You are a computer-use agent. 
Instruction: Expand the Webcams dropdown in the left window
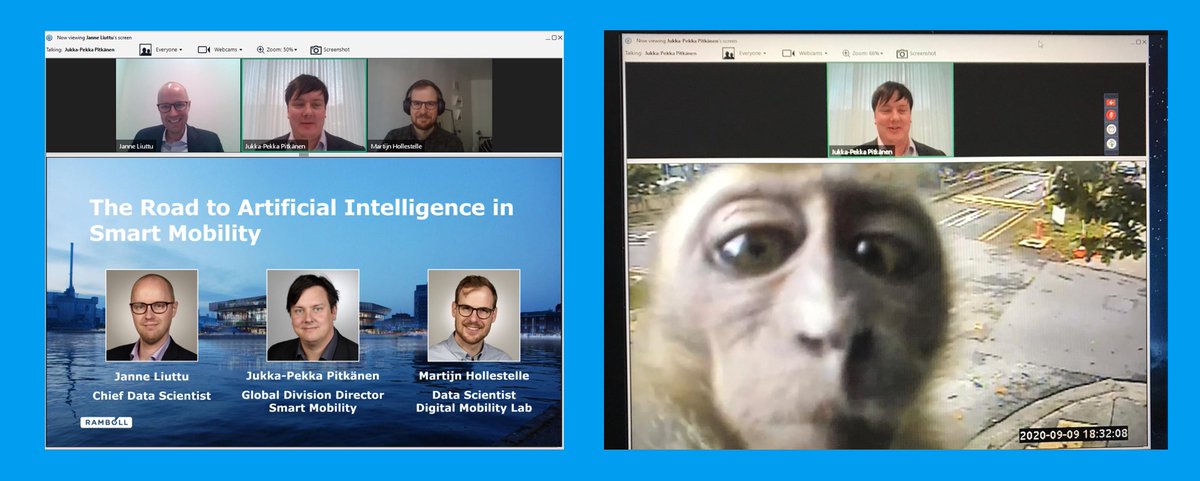click(228, 49)
